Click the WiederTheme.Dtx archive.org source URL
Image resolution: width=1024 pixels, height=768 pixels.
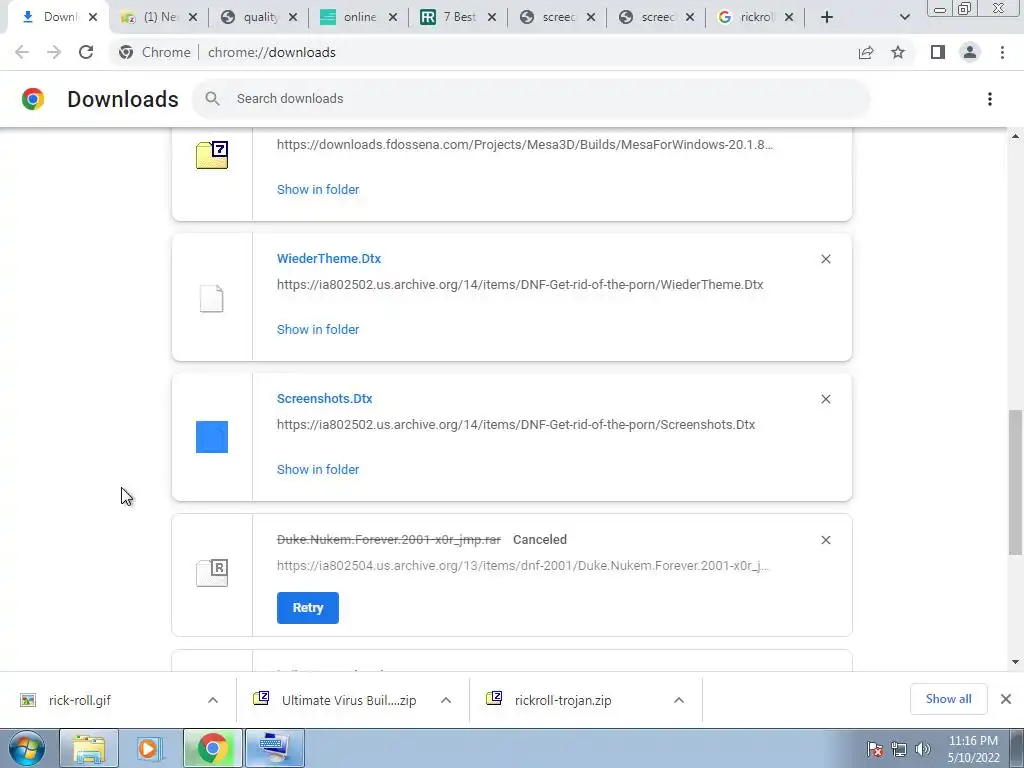pos(520,285)
